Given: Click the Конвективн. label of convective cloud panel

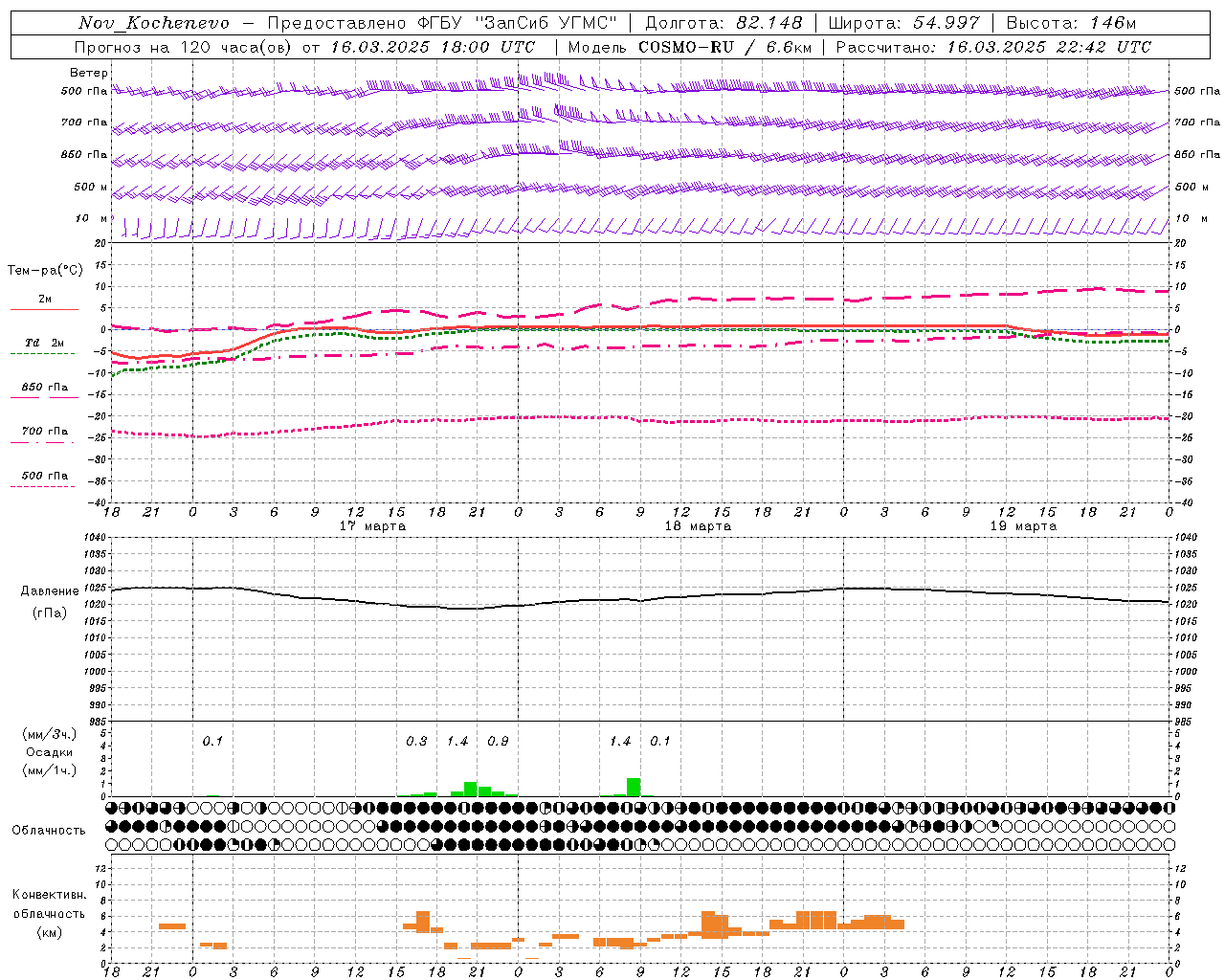Looking at the screenshot, I should tap(50, 895).
